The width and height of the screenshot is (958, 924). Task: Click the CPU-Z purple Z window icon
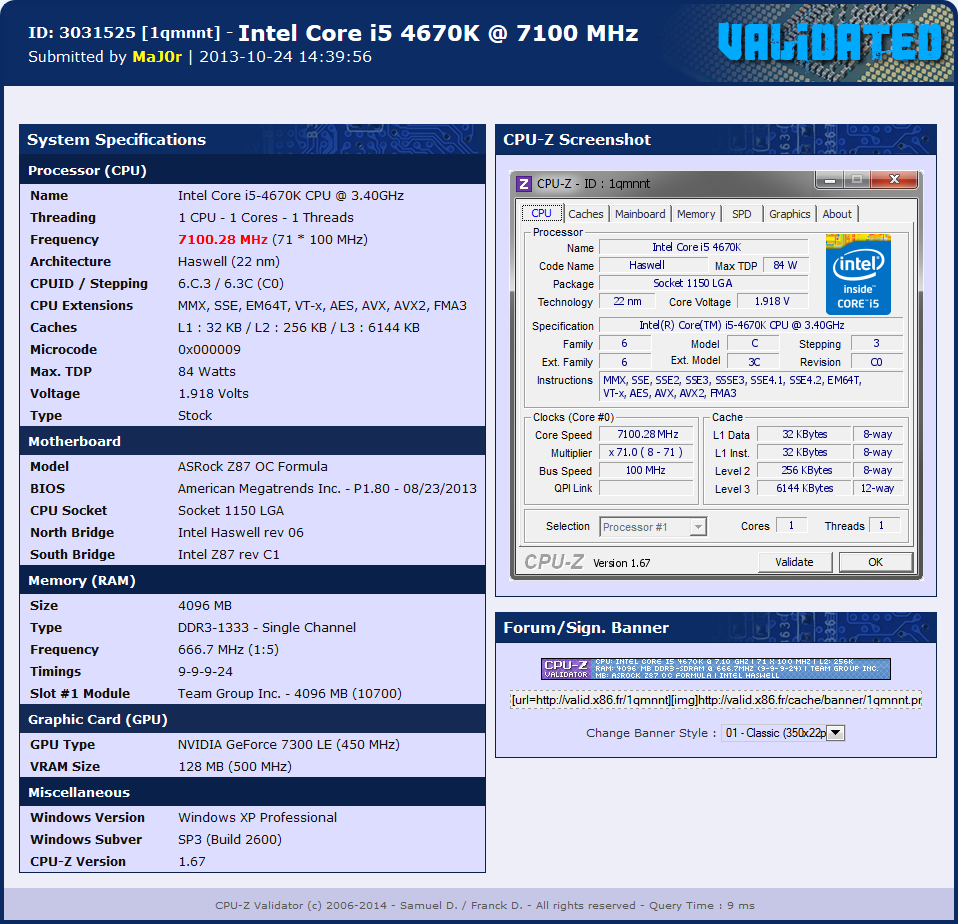click(524, 183)
